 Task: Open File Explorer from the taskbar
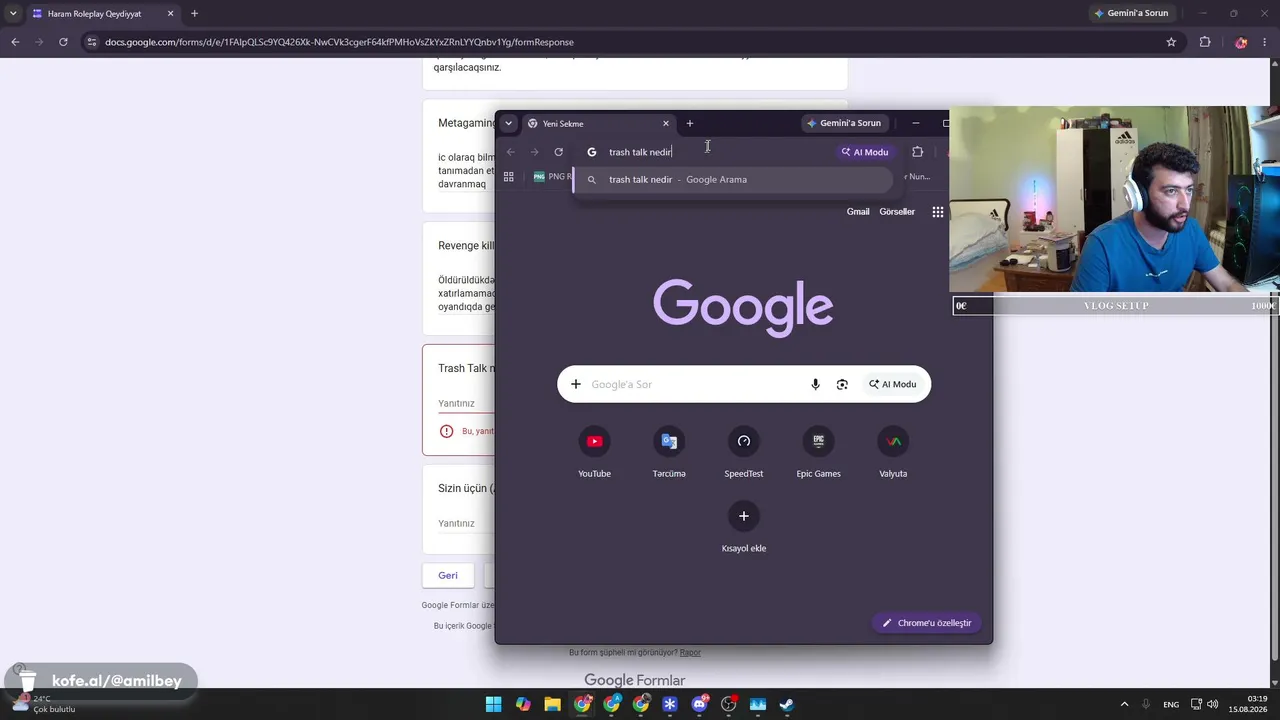(552, 704)
